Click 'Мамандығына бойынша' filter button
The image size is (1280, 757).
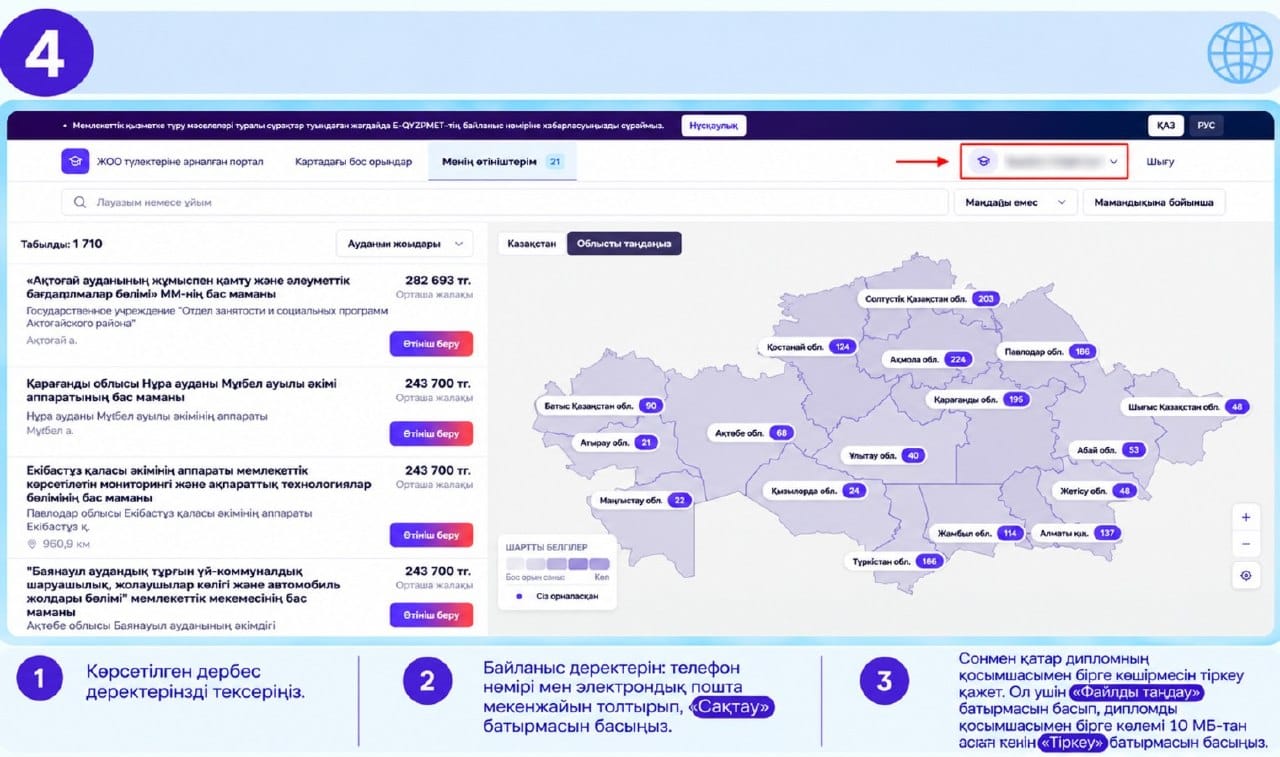1154,202
